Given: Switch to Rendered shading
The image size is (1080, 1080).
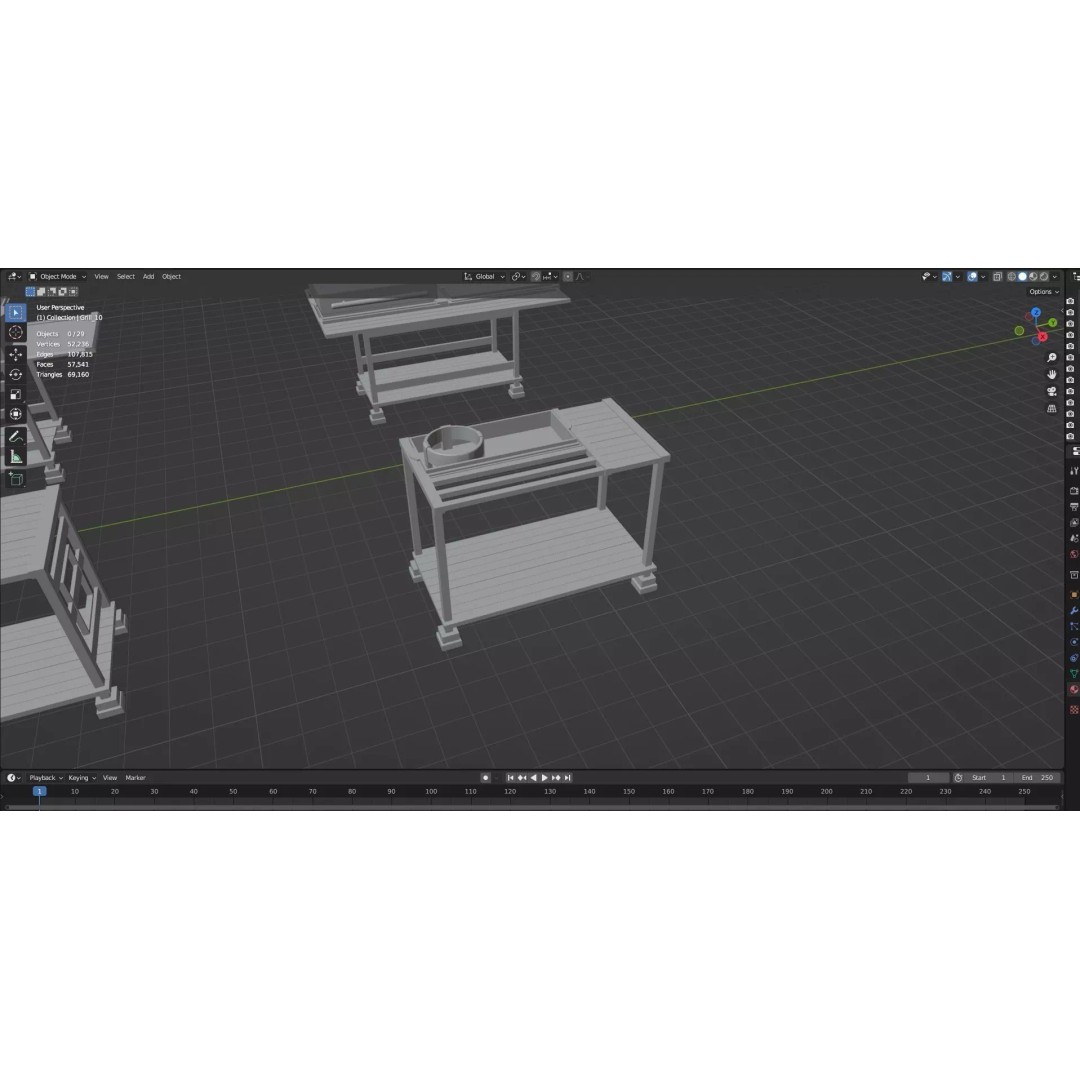Looking at the screenshot, I should [1043, 276].
